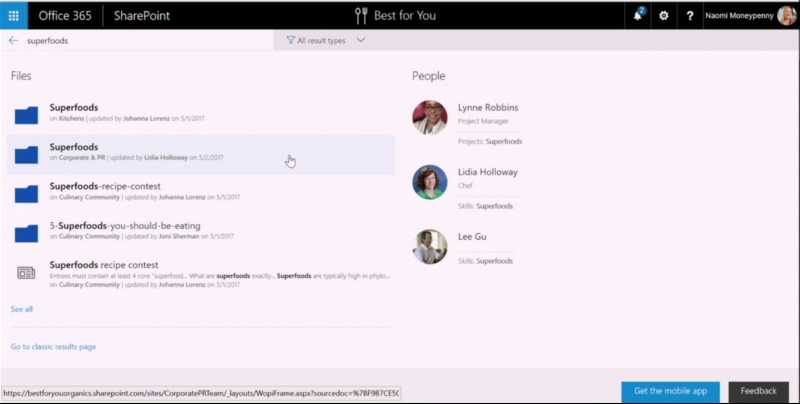Click Naomi Moneypenny profile picture
This screenshot has width=800, height=404.
(x=786, y=15)
